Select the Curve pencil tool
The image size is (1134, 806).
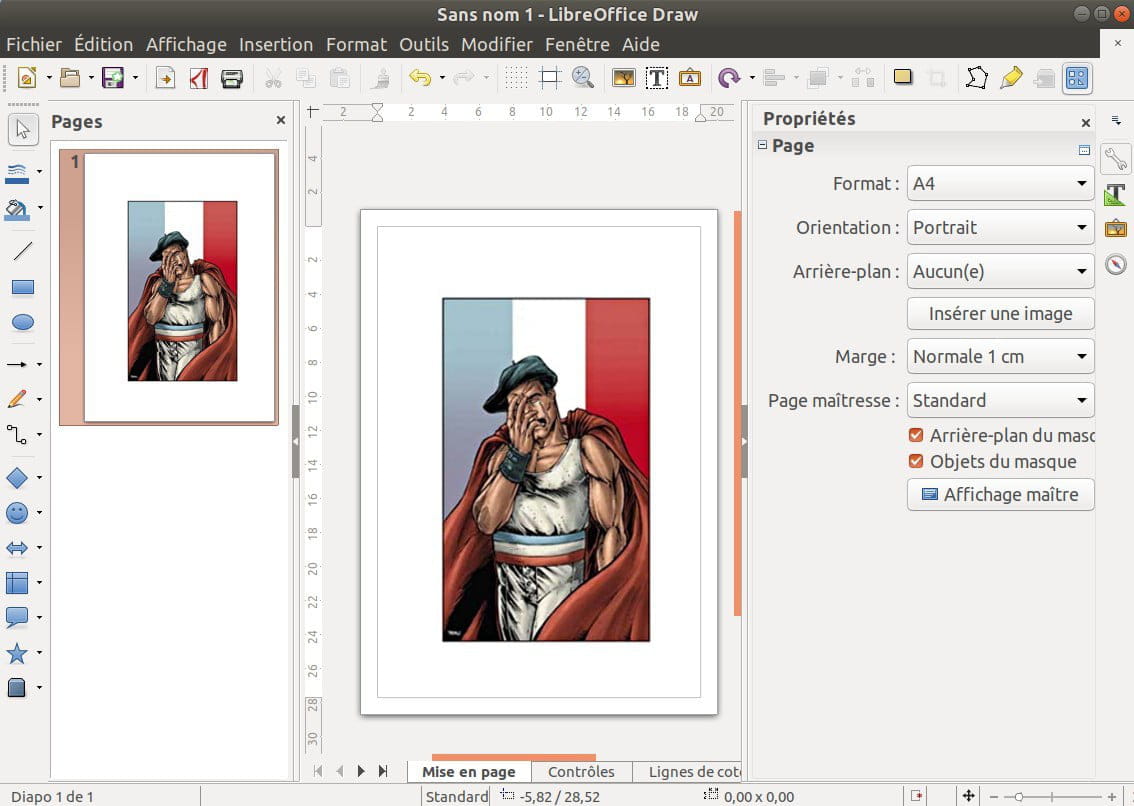17,399
